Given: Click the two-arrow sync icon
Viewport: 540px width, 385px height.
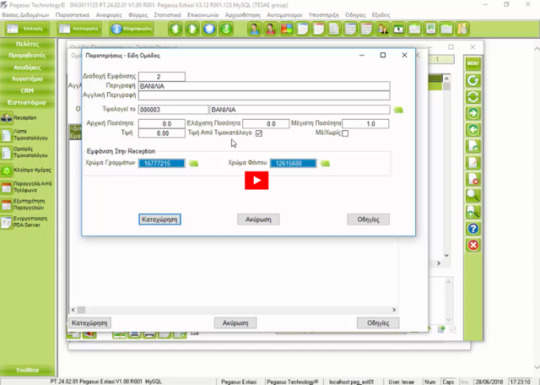Looking at the screenshot, I should click(x=473, y=97).
